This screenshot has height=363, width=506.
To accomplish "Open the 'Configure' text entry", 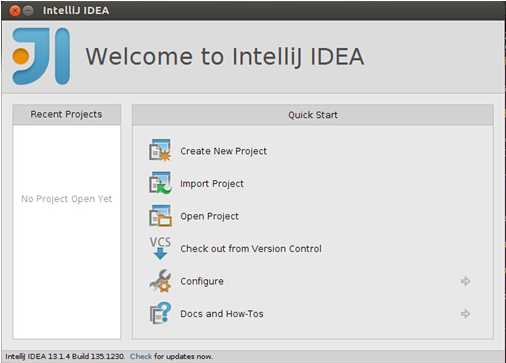I will 202,281.
